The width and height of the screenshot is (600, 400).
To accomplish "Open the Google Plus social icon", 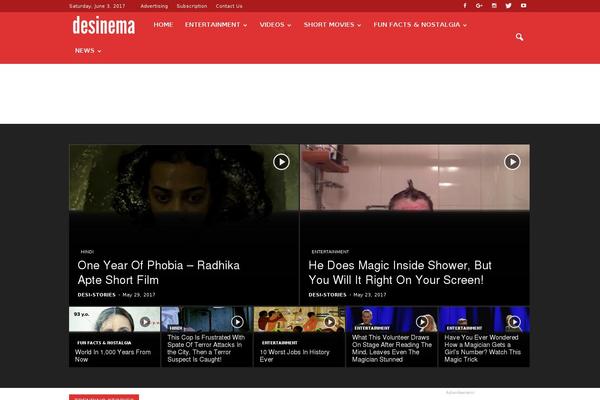I will (x=479, y=6).
